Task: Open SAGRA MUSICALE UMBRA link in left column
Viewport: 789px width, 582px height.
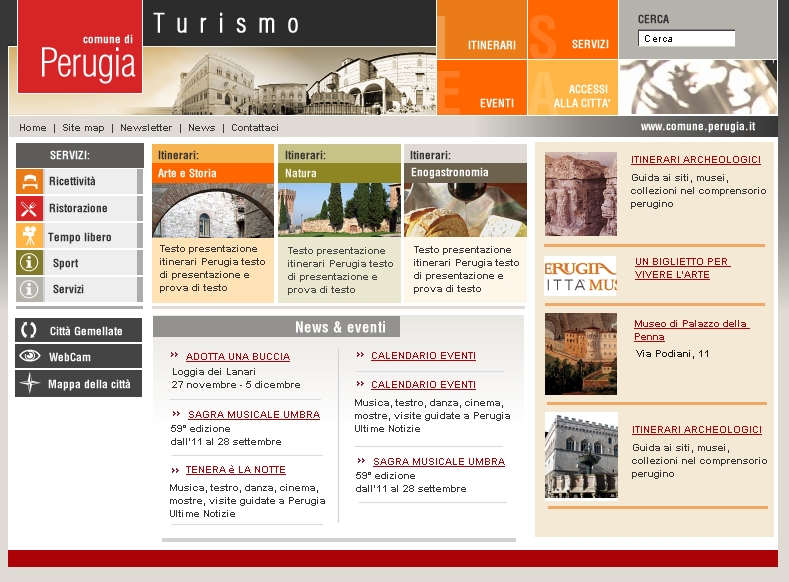Action: pyautogui.click(x=254, y=414)
